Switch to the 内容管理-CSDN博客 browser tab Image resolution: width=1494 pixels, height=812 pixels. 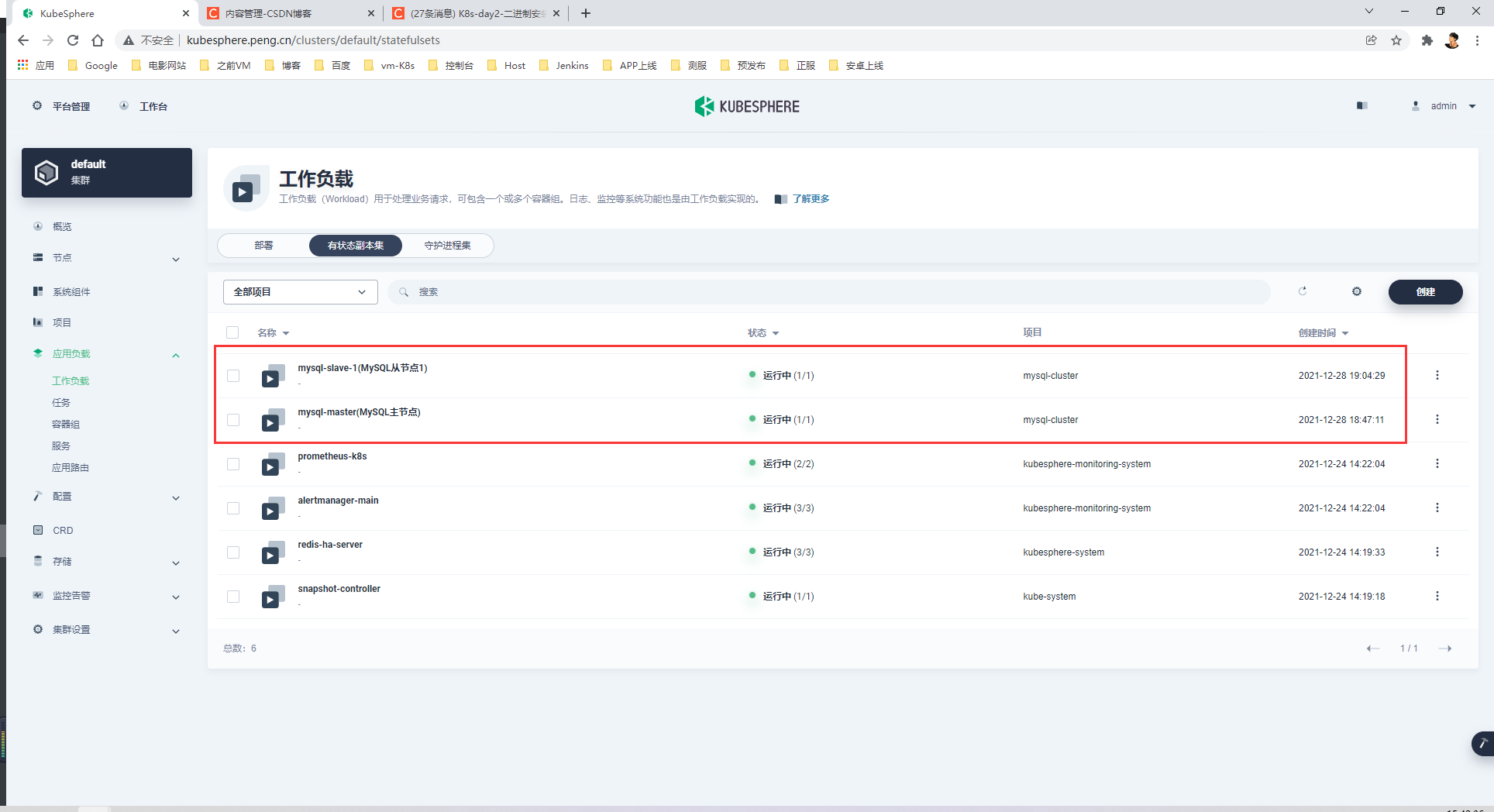(291, 13)
